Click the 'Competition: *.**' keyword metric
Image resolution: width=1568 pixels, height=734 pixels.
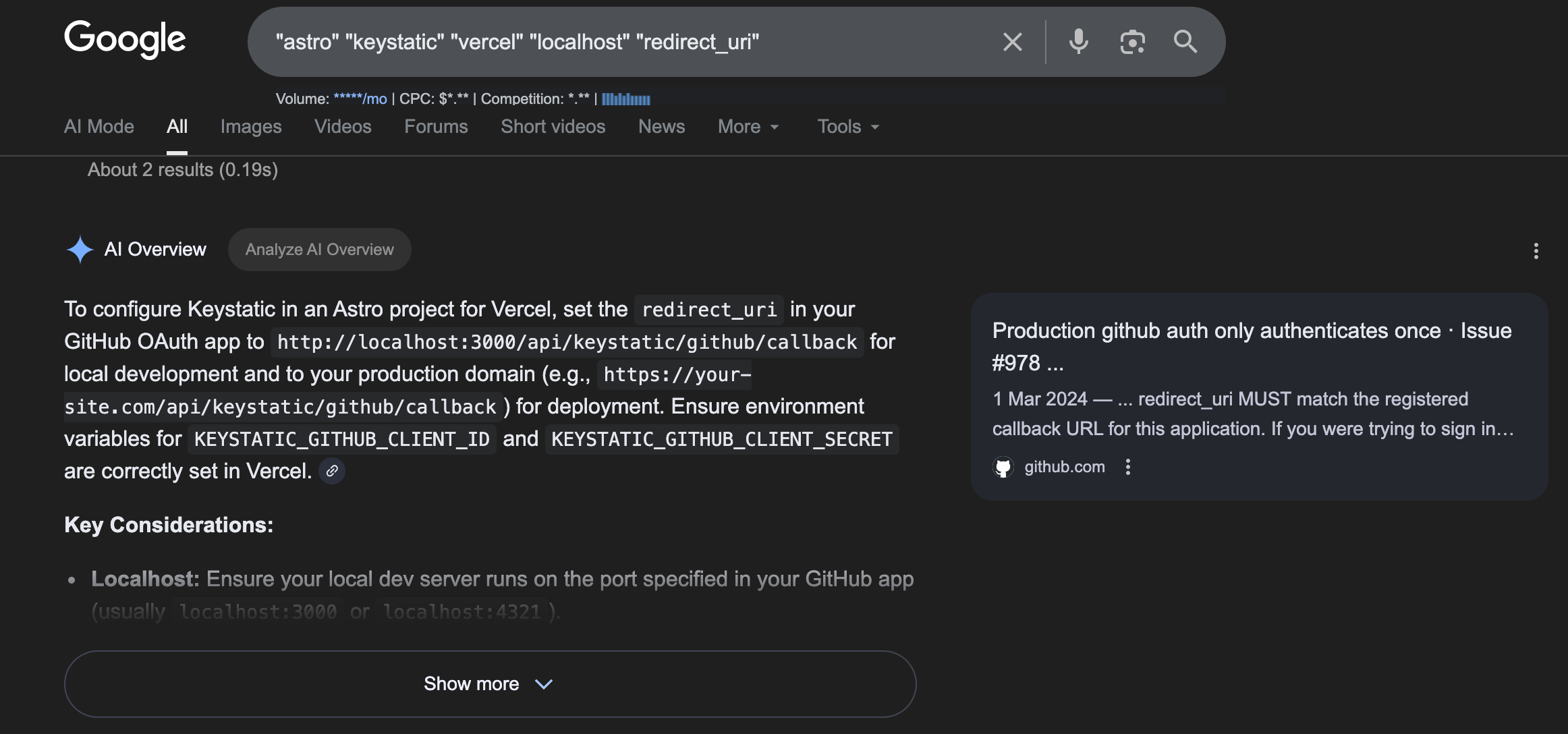(535, 99)
